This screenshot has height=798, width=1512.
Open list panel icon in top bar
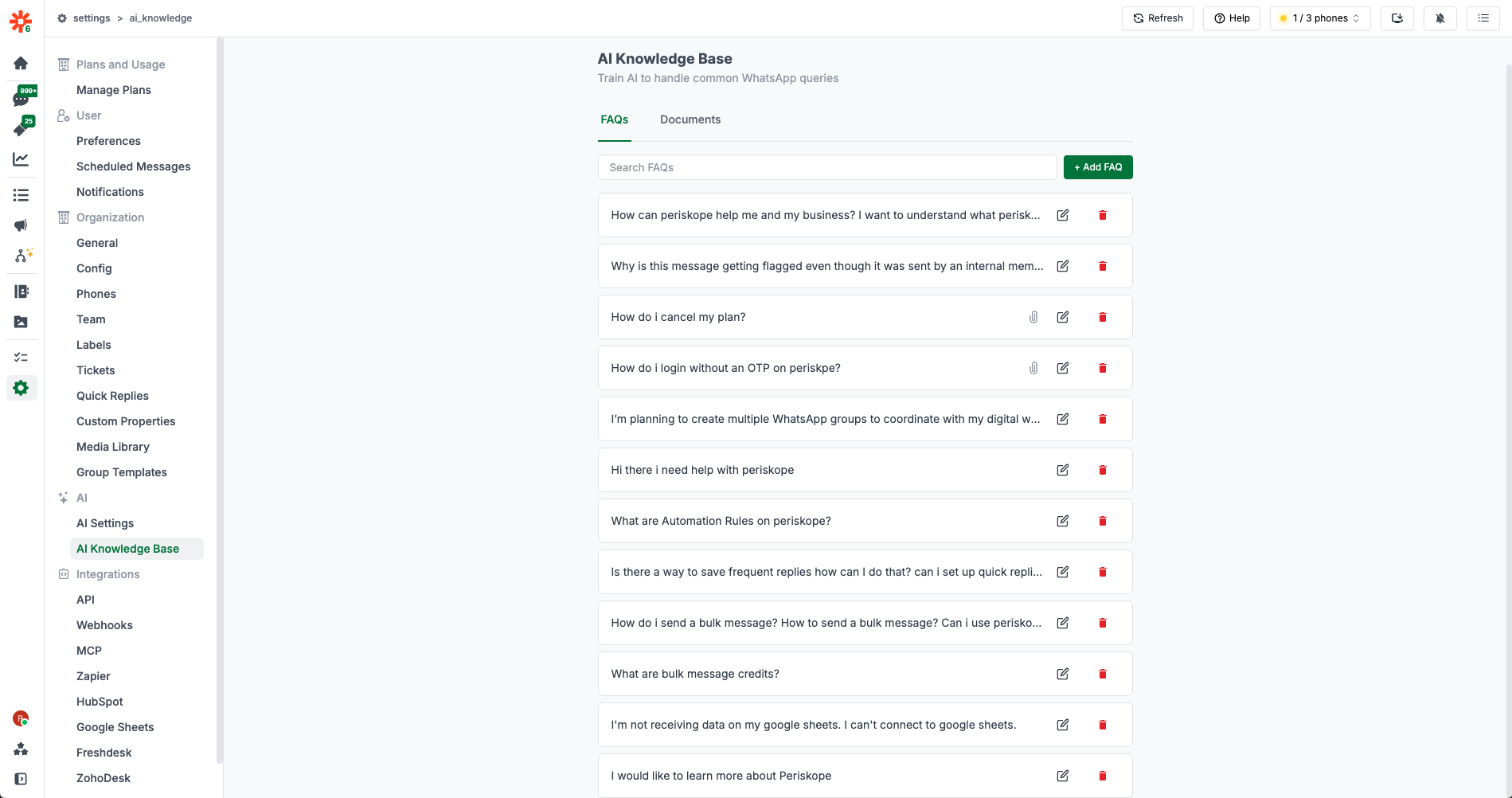pyautogui.click(x=1483, y=18)
